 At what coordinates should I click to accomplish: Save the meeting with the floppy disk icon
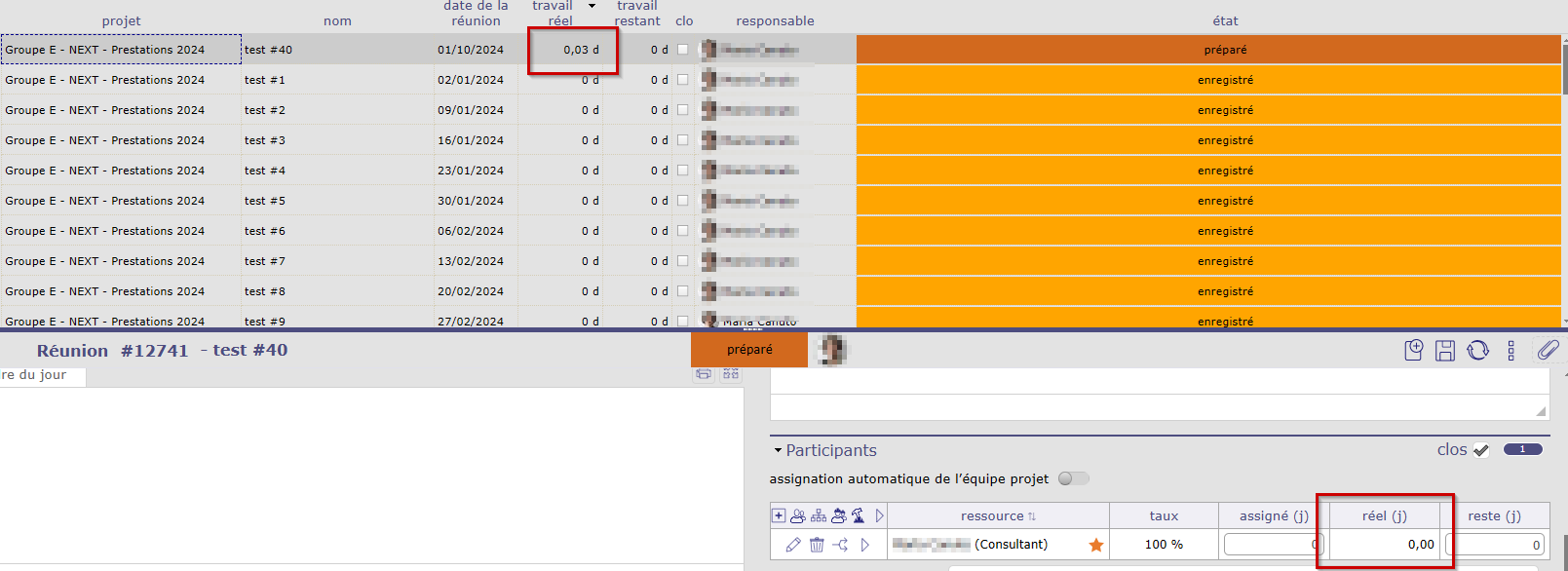[1445, 351]
